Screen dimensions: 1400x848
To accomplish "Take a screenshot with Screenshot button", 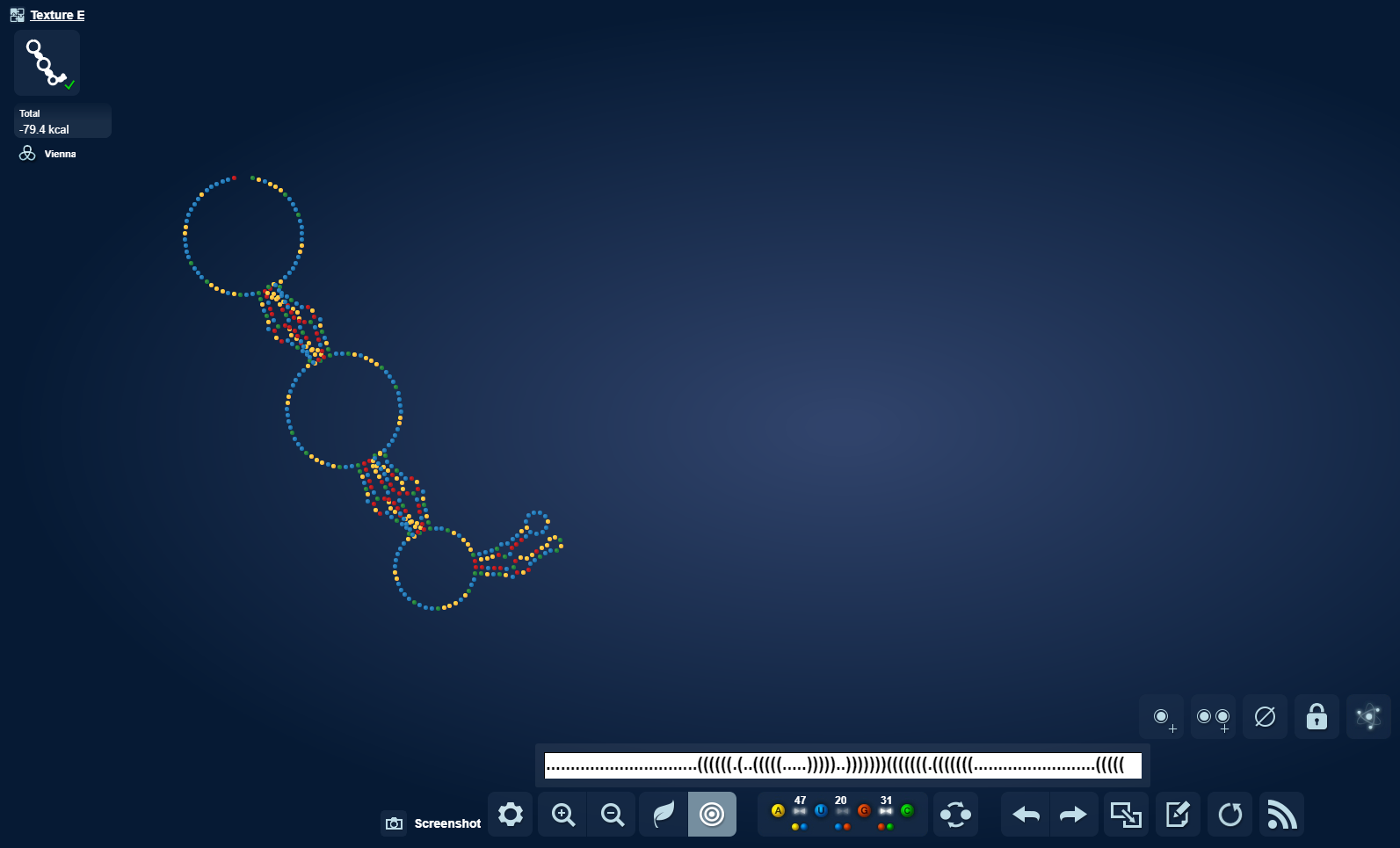I will coord(432,823).
